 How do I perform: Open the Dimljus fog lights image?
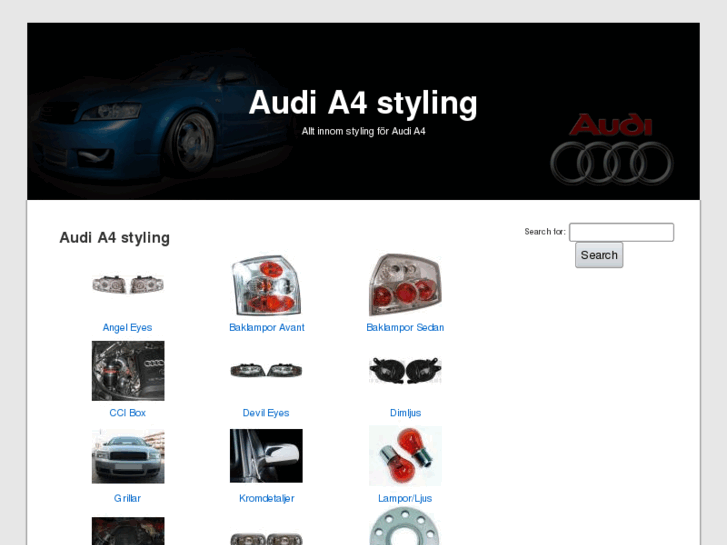click(x=405, y=370)
